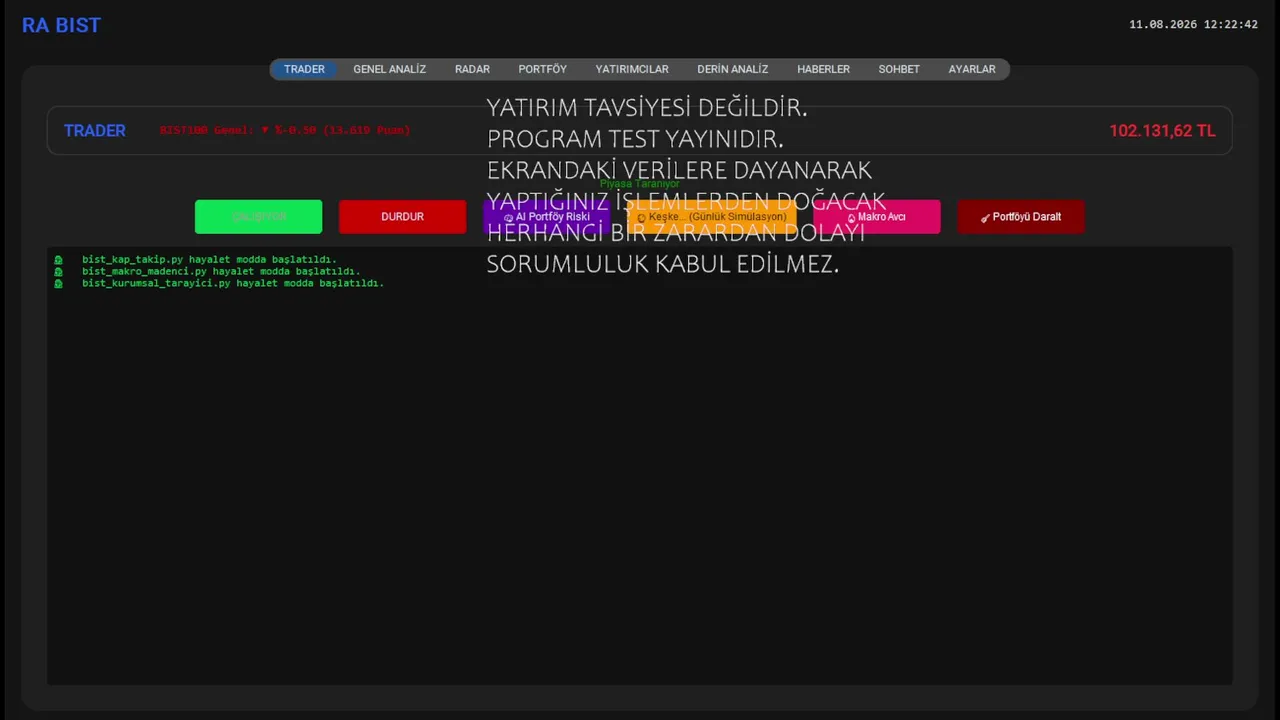Select the RADAR tab

(x=472, y=69)
